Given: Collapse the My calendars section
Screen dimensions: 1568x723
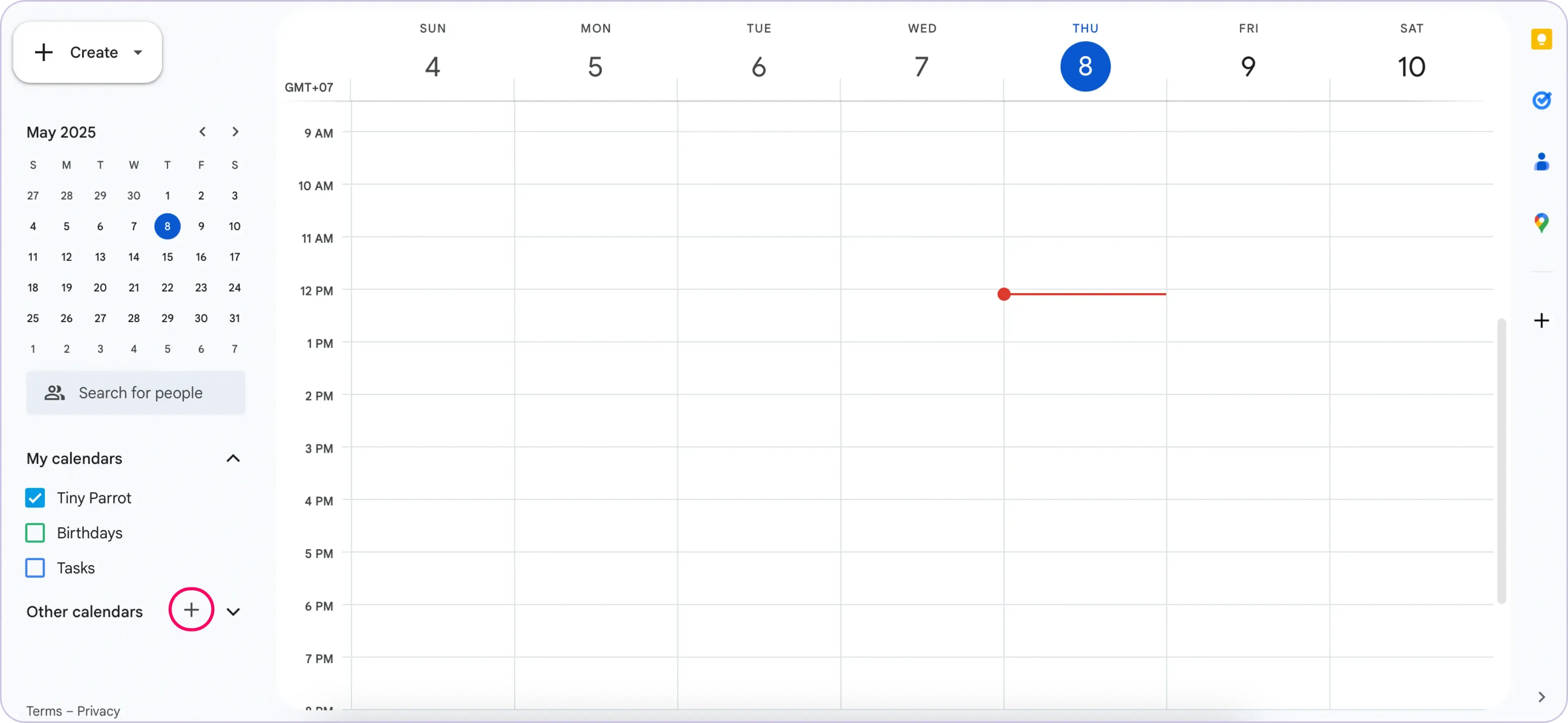Looking at the screenshot, I should tap(233, 458).
